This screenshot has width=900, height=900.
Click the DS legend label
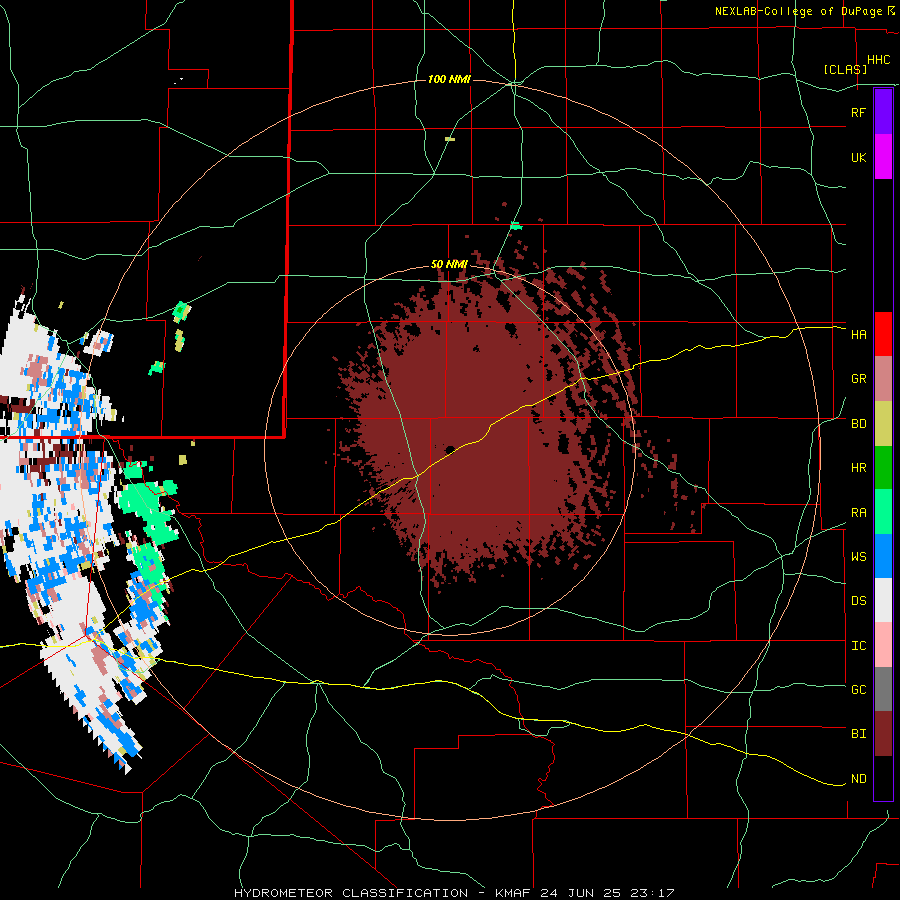tap(858, 601)
